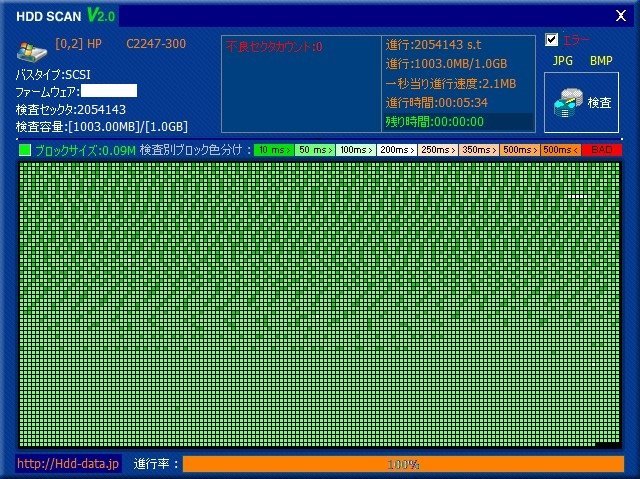This screenshot has width=640, height=479.
Task: Select the 250ms legend swatch
Action: (438, 150)
